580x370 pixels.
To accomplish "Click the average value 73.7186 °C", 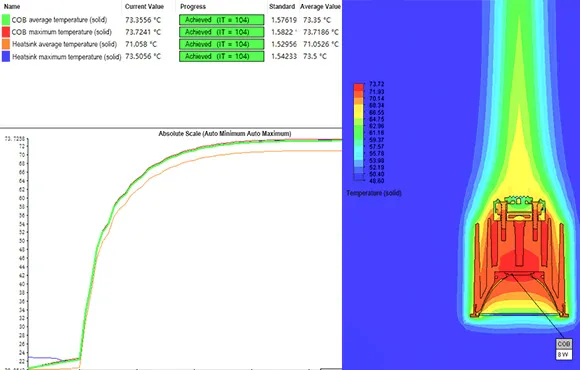I will 321,32.
